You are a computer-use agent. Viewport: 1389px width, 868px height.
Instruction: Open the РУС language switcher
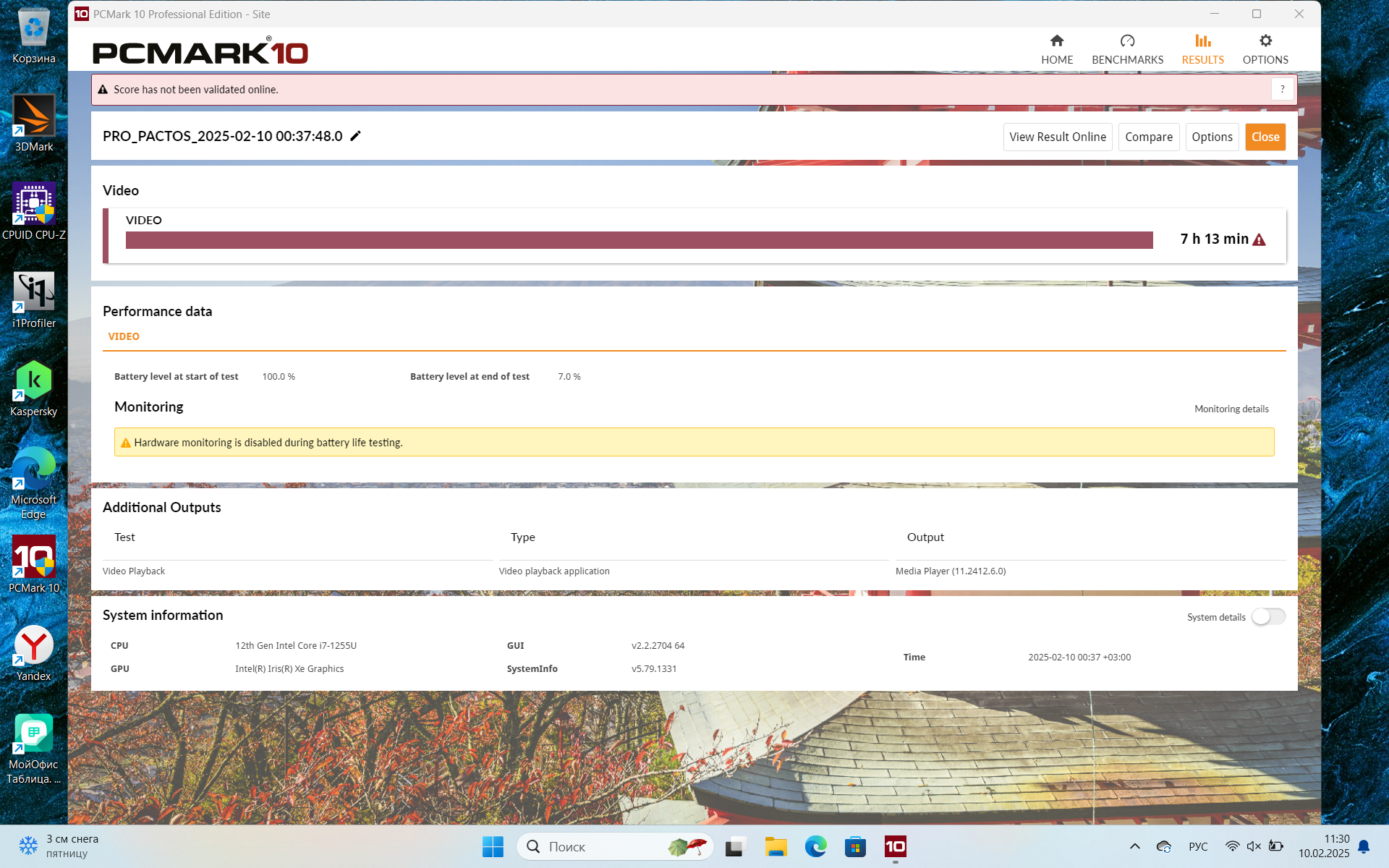(x=1198, y=846)
